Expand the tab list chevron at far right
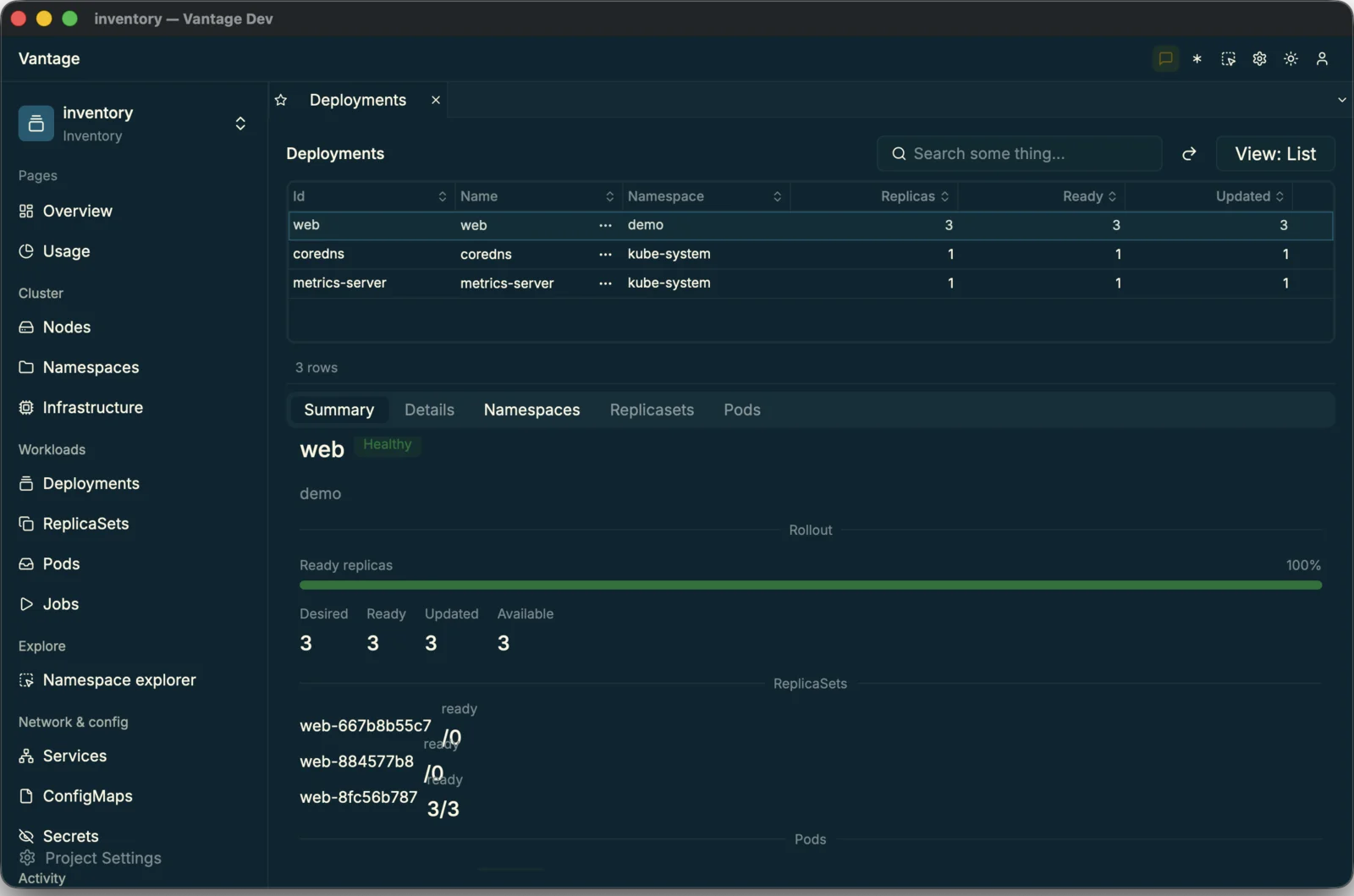1354x896 pixels. coord(1341,100)
